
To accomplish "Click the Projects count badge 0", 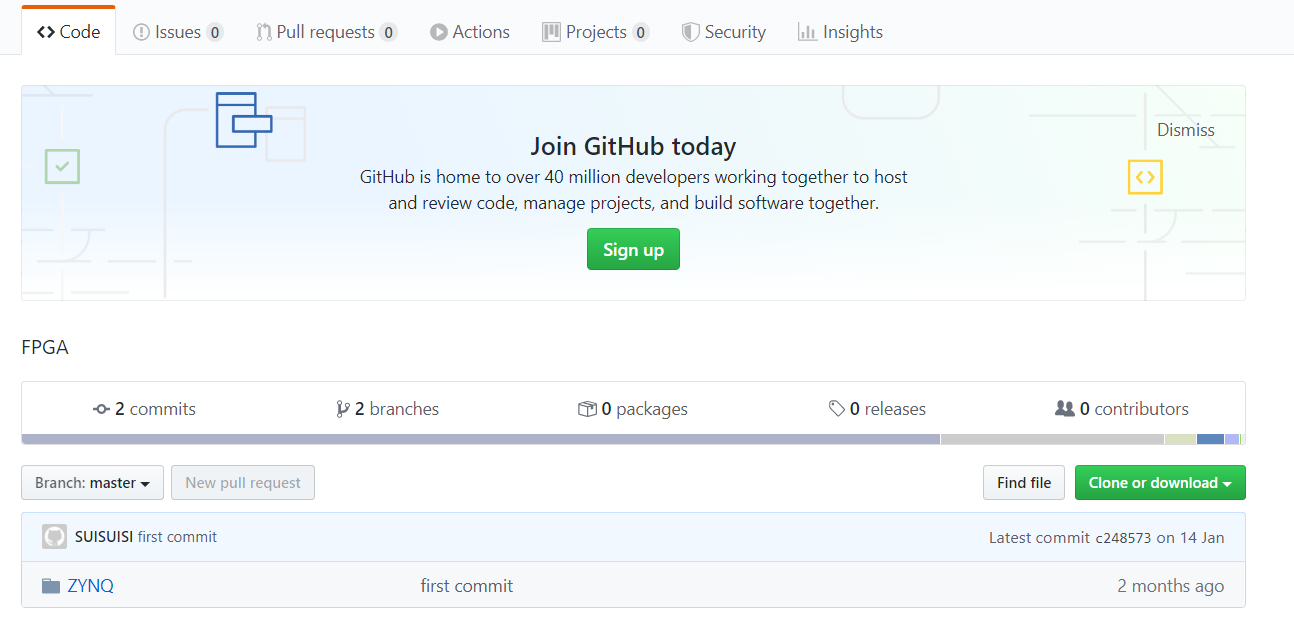I will pyautogui.click(x=640, y=32).
